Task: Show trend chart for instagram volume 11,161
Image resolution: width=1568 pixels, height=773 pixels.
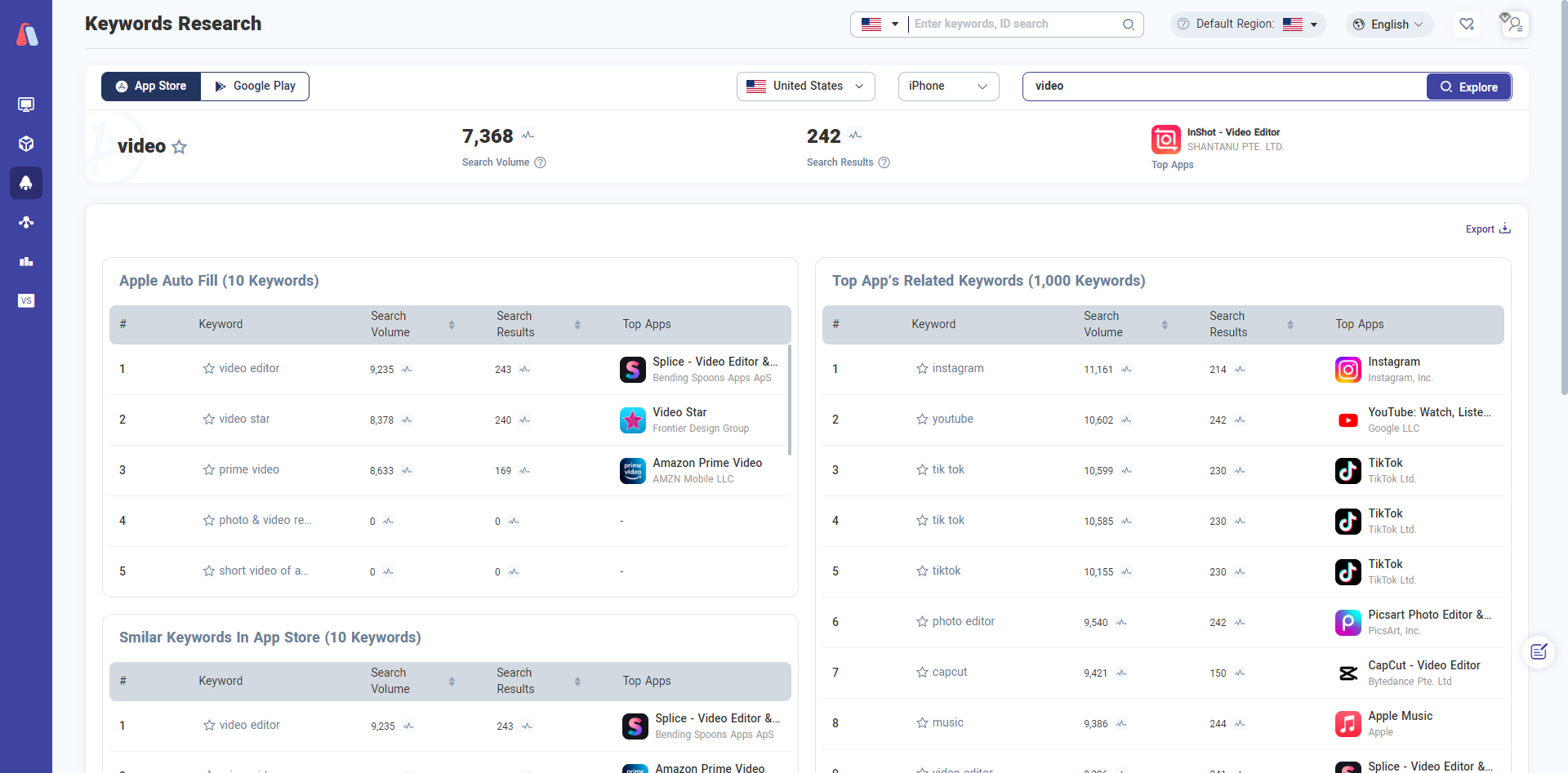Action: click(x=1126, y=370)
